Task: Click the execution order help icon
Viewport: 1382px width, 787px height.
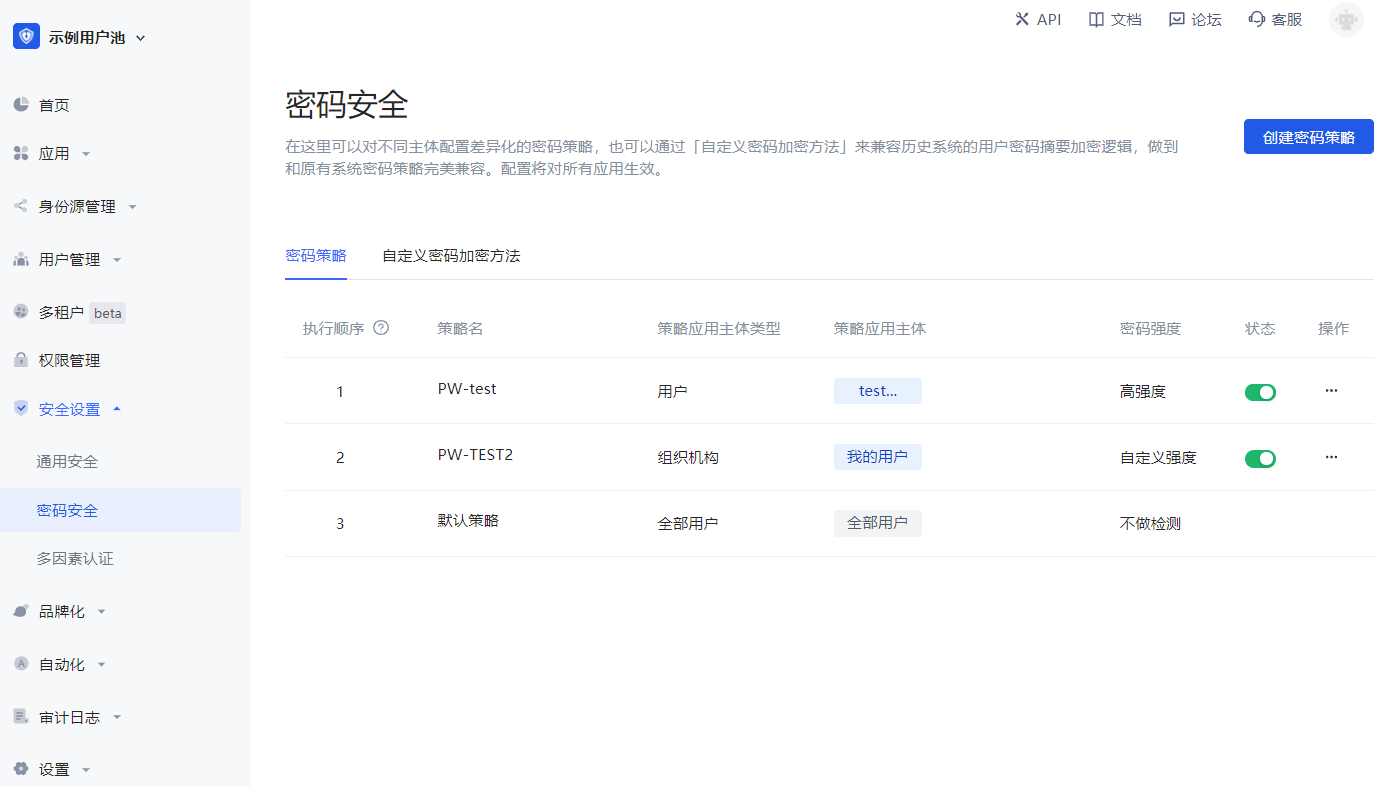Action: coord(381,328)
